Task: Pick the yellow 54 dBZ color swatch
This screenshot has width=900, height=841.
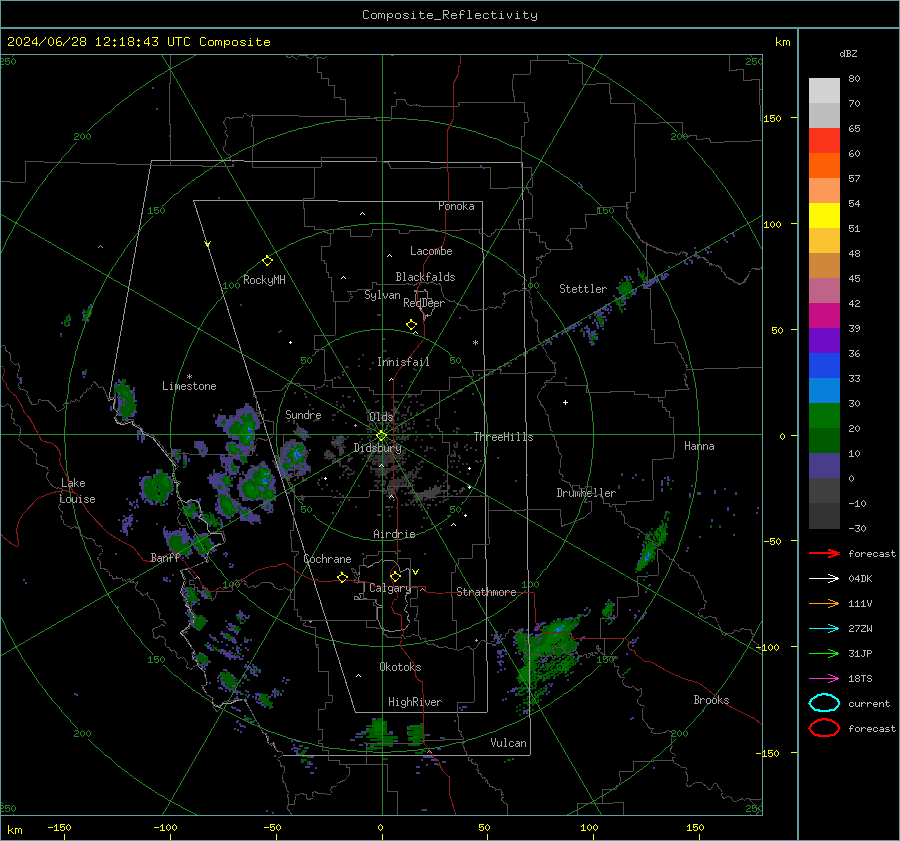Action: pyautogui.click(x=824, y=215)
